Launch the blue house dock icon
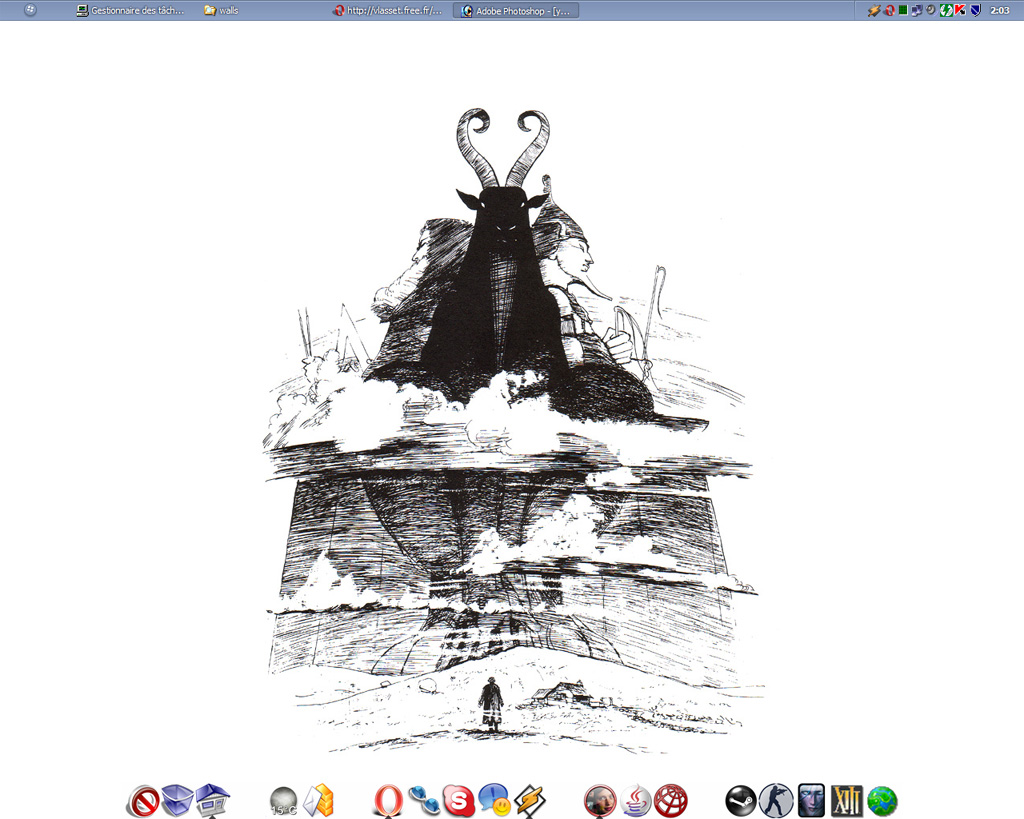Screen dimensions: 1024x819 [x=213, y=801]
